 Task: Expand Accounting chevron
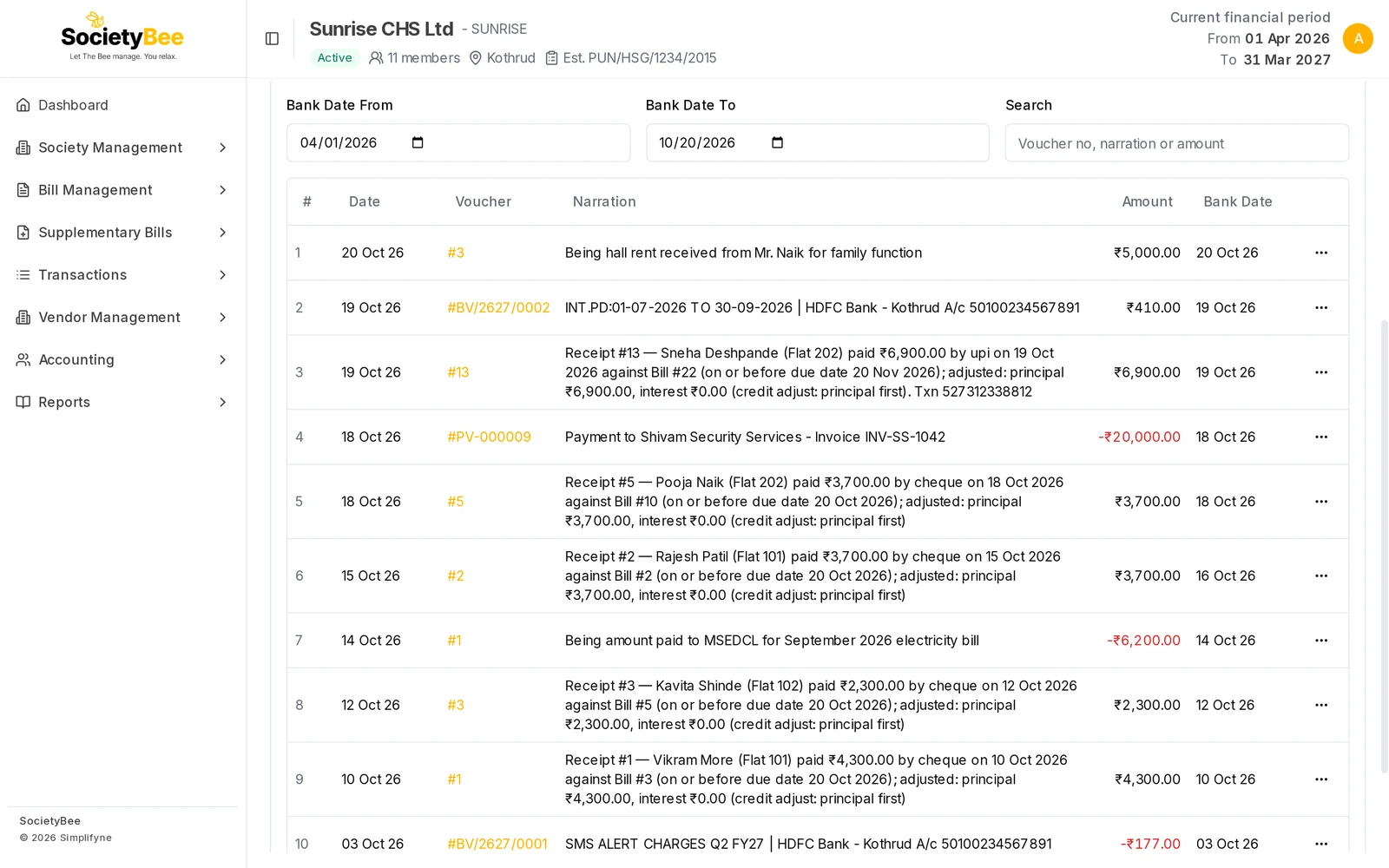[x=222, y=359]
